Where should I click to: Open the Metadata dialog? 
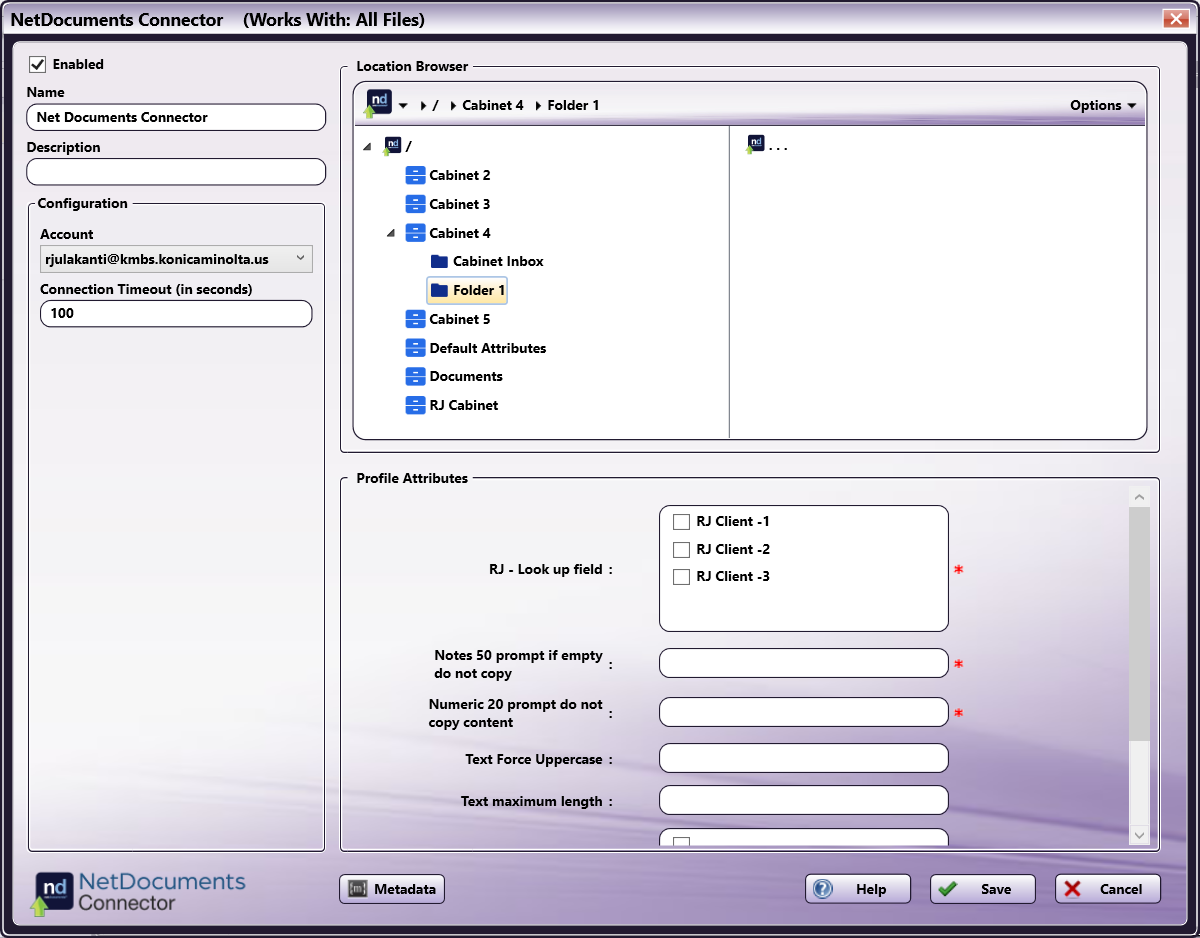(x=392, y=889)
